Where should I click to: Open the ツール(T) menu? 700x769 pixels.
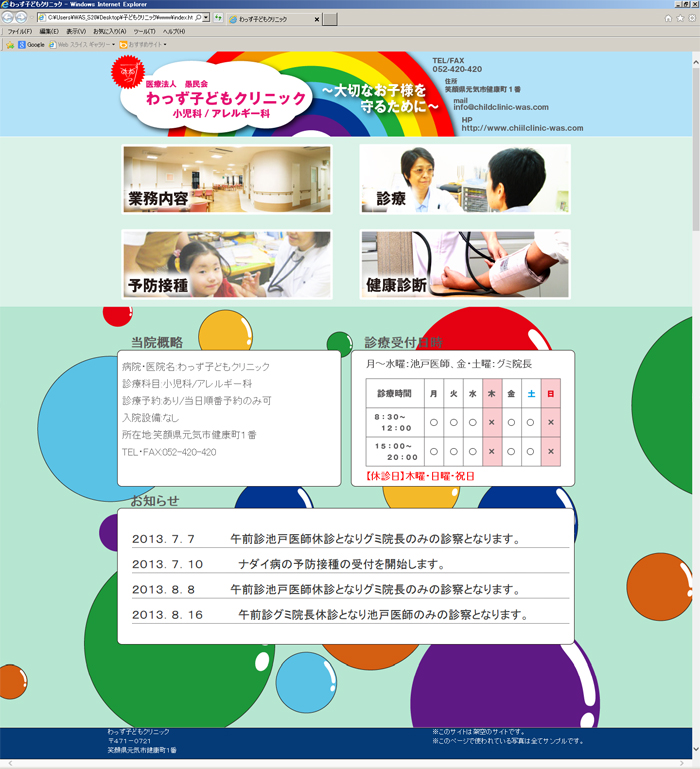pyautogui.click(x=144, y=31)
